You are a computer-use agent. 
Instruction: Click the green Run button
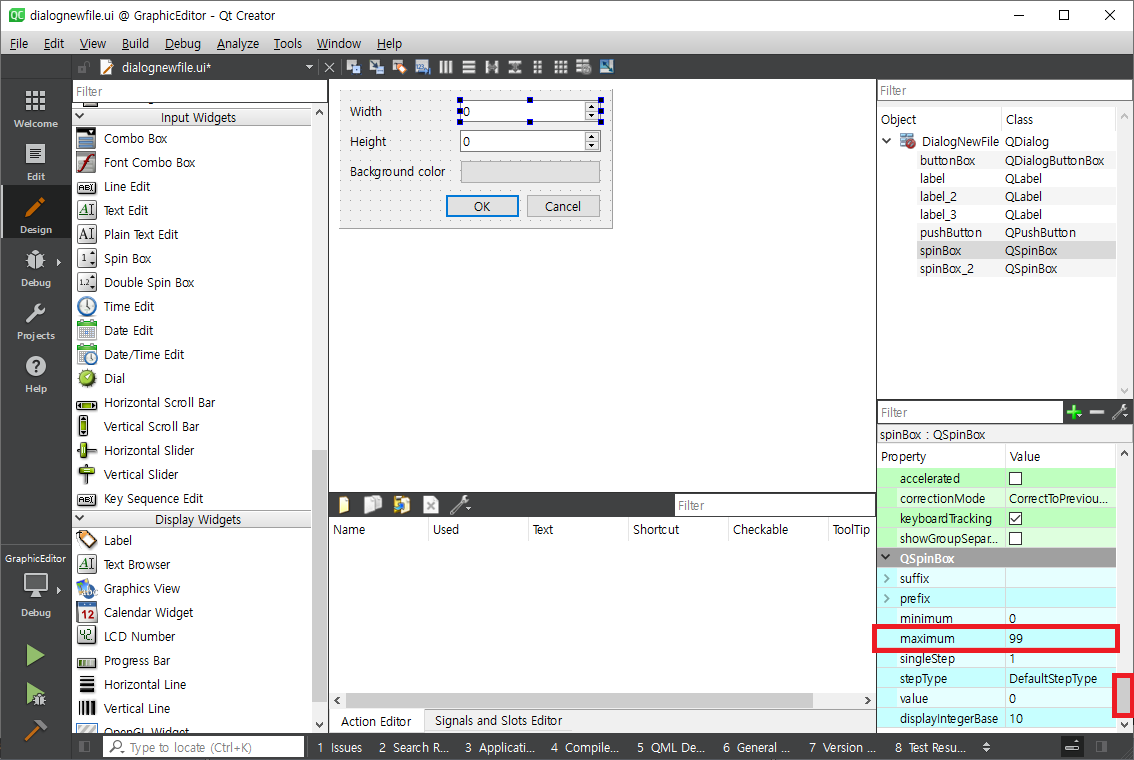(35, 655)
